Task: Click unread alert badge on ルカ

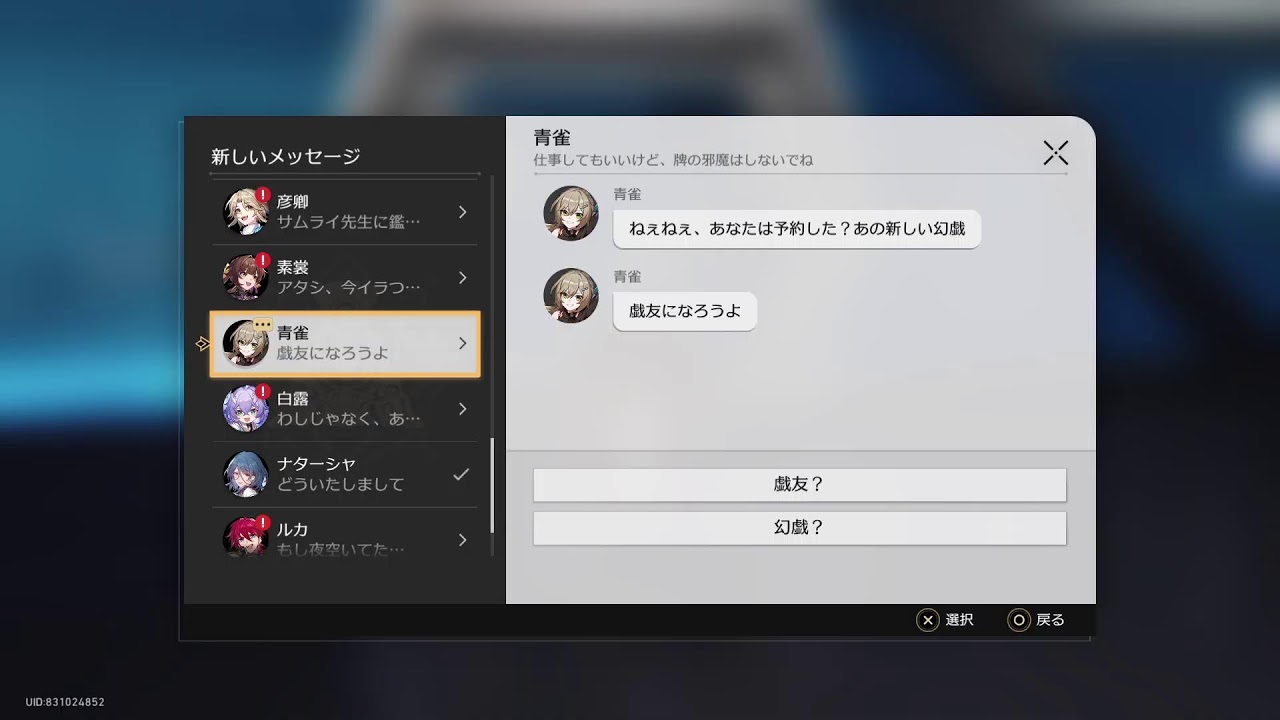Action: [x=263, y=523]
